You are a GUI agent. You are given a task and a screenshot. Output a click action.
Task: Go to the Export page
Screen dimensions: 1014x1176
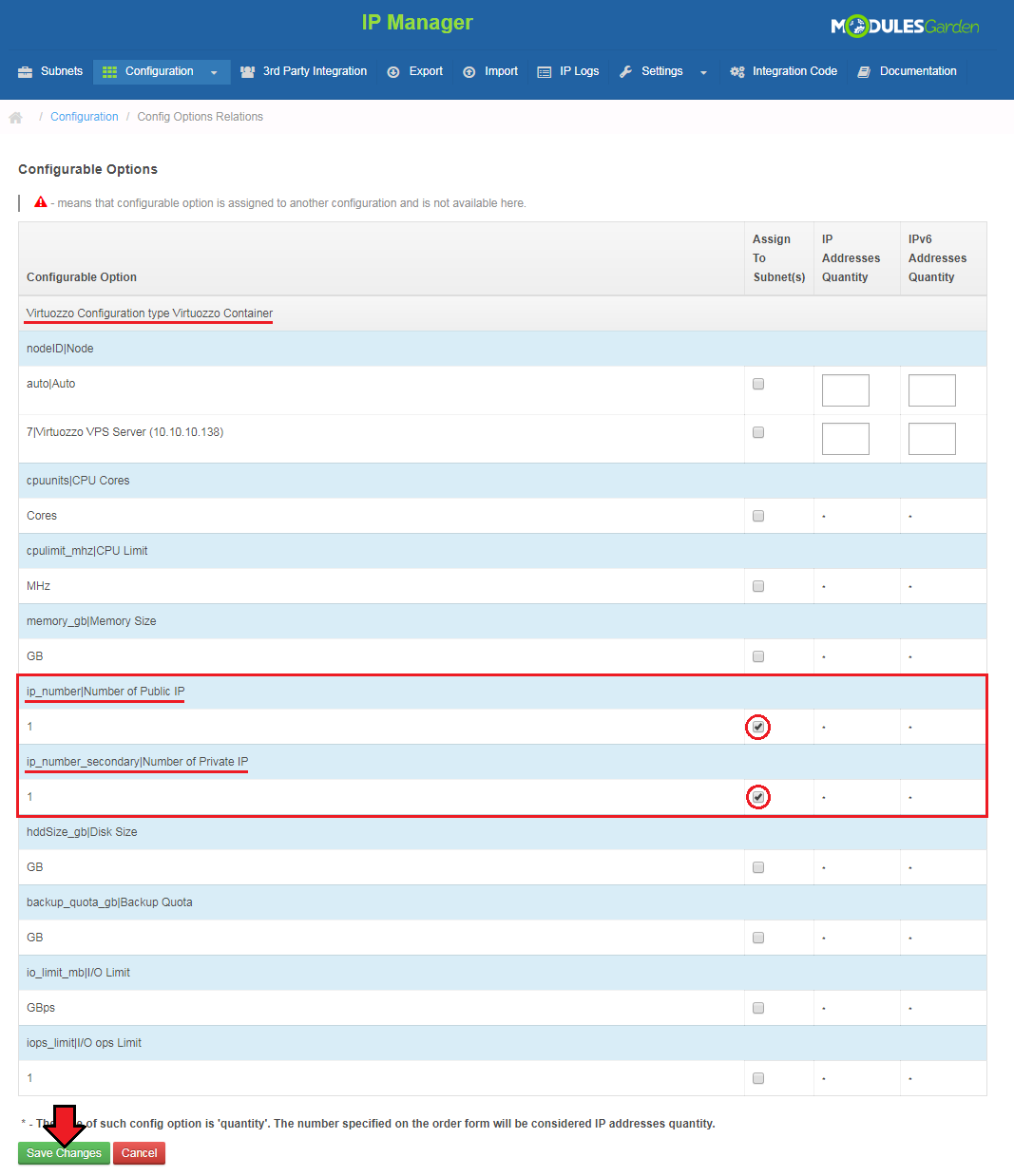coord(415,71)
